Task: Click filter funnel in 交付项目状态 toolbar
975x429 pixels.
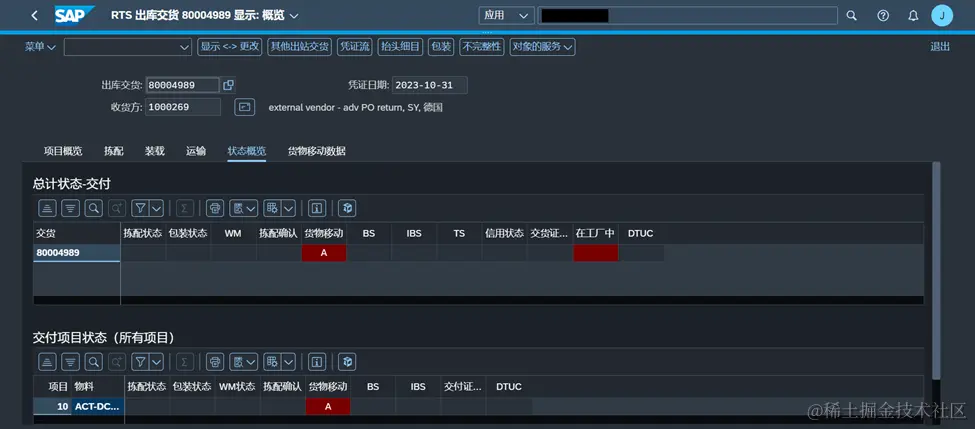Action: (141, 361)
